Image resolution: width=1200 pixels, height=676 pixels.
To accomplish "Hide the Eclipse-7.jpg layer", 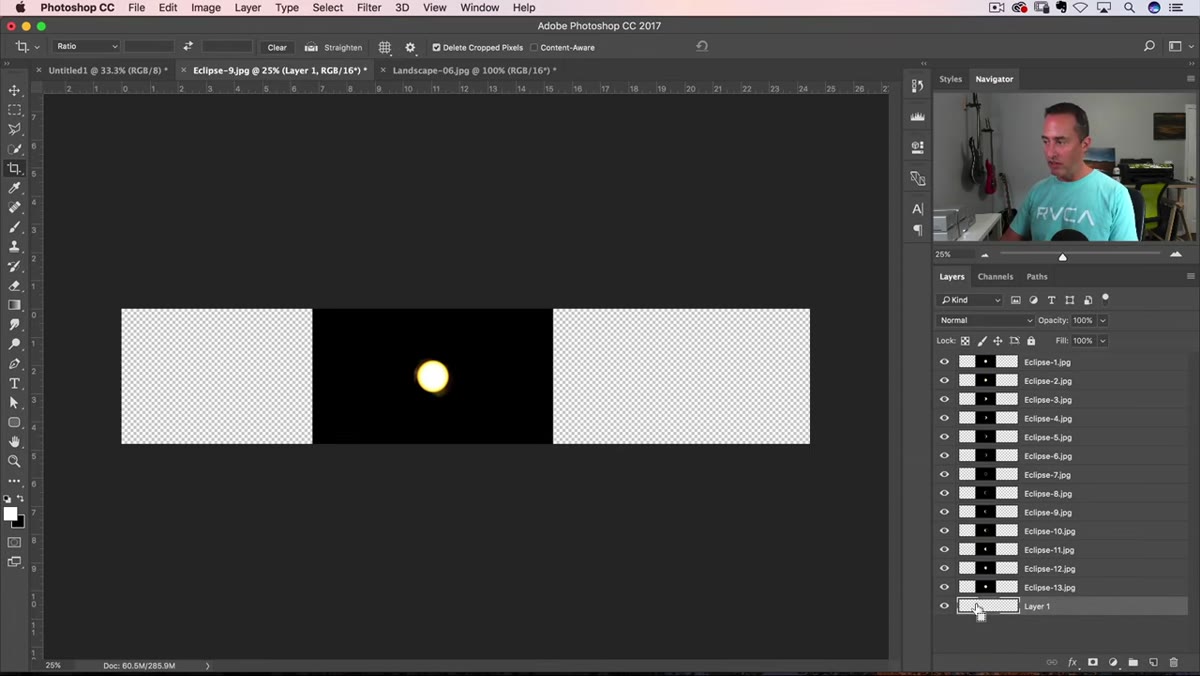I will click(x=944, y=475).
